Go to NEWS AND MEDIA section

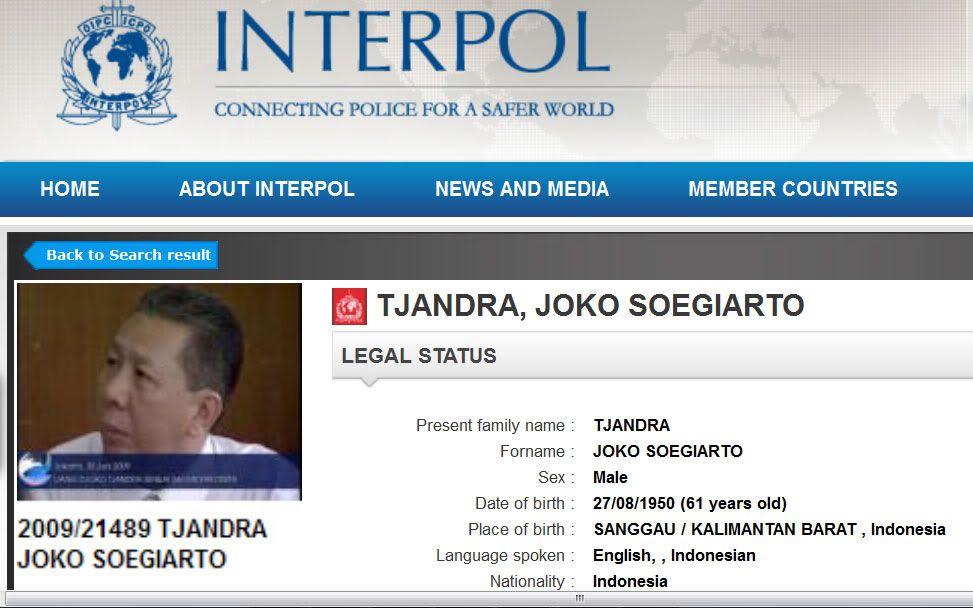coord(522,189)
